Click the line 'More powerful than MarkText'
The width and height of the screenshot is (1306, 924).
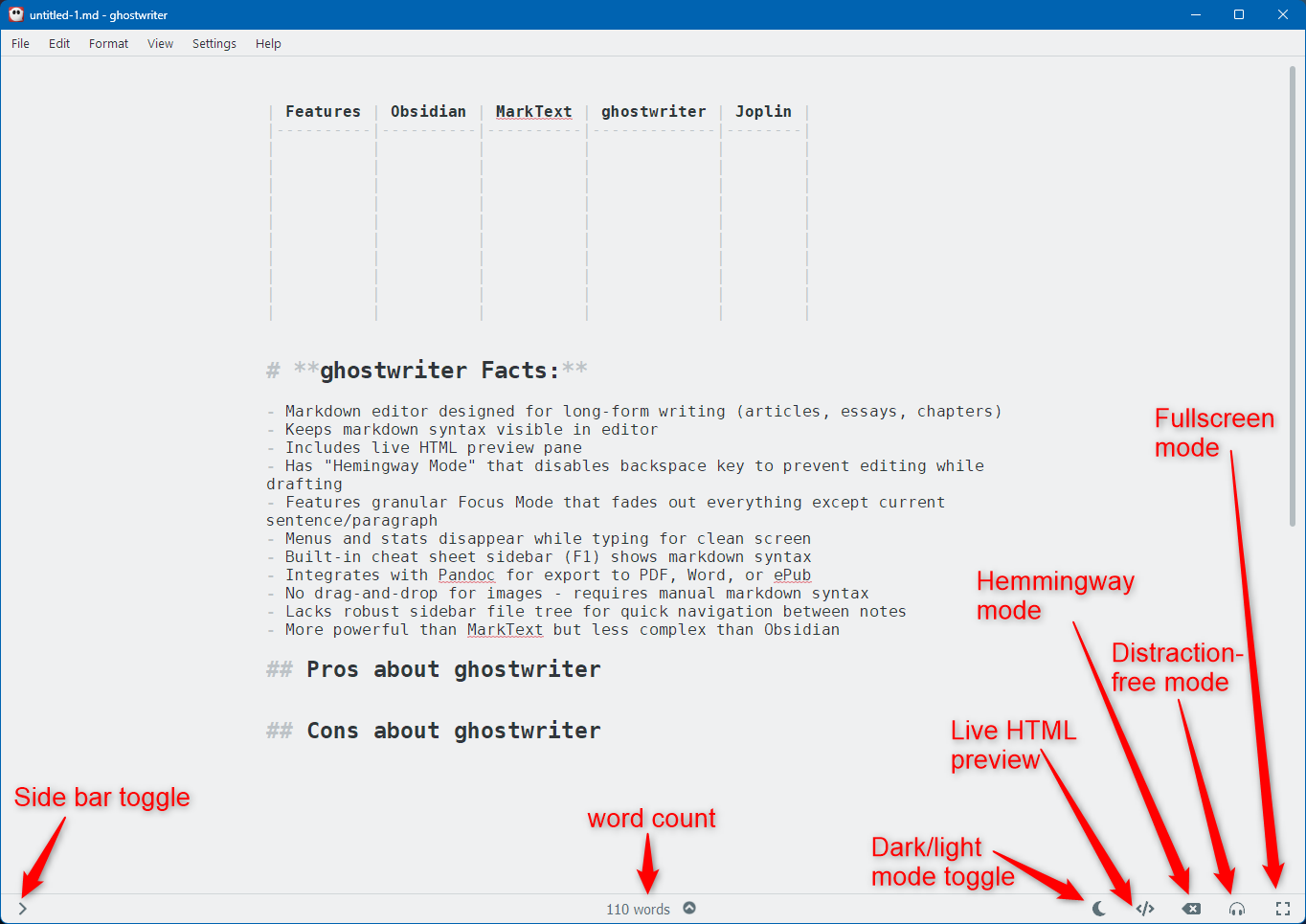pos(563,629)
